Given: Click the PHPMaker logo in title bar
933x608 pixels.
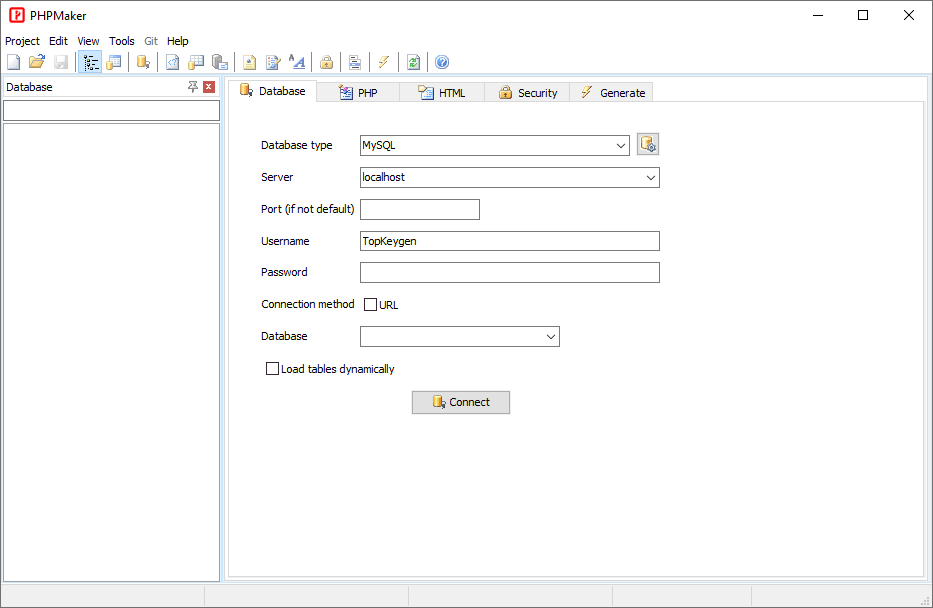Looking at the screenshot, I should coord(17,15).
